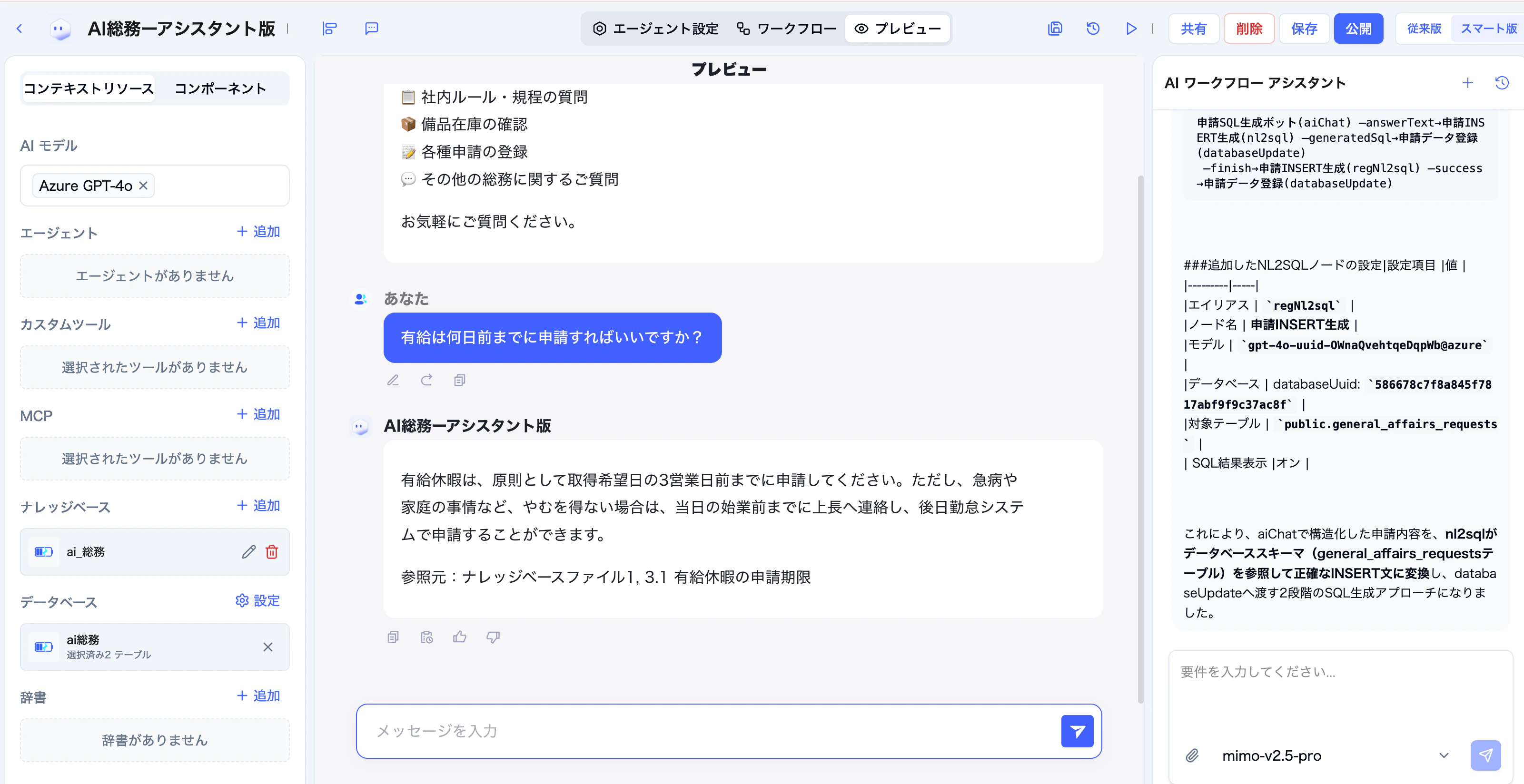The height and width of the screenshot is (784, 1524).
Task: Resend the user message with redo icon
Action: (x=426, y=380)
